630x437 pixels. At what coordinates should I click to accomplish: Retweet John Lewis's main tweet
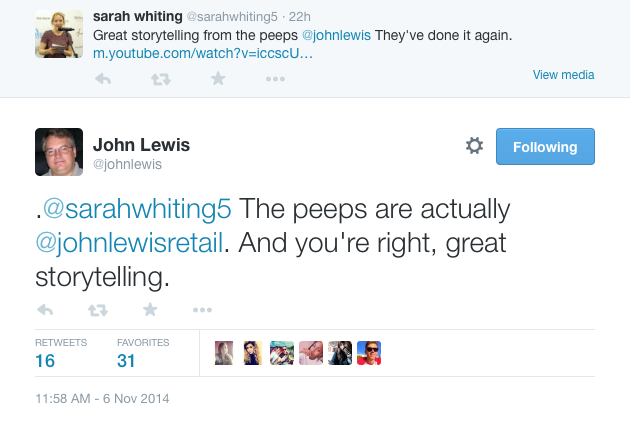[97, 310]
